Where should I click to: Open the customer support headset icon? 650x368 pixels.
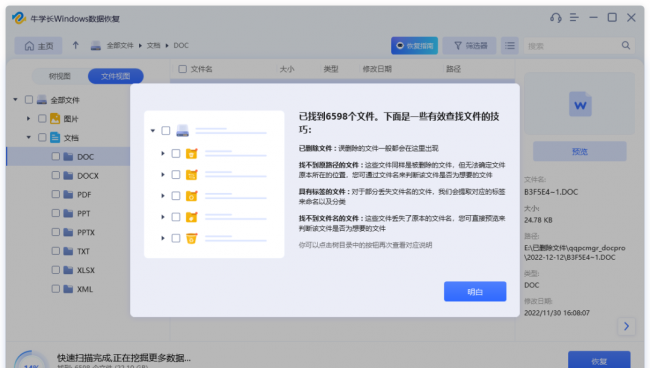(555, 18)
